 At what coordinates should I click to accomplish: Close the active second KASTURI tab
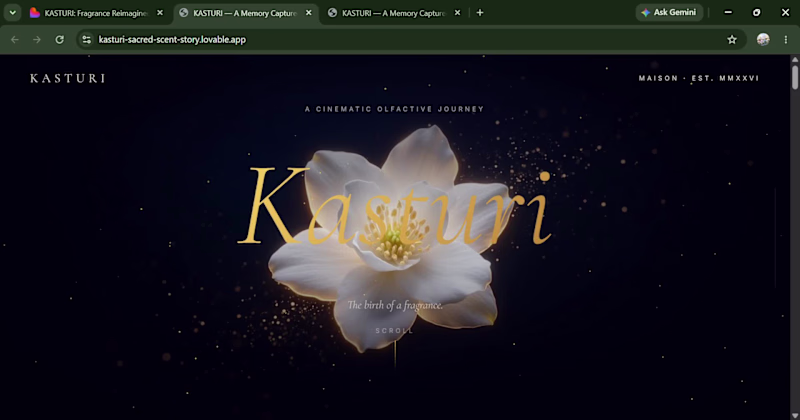309,13
